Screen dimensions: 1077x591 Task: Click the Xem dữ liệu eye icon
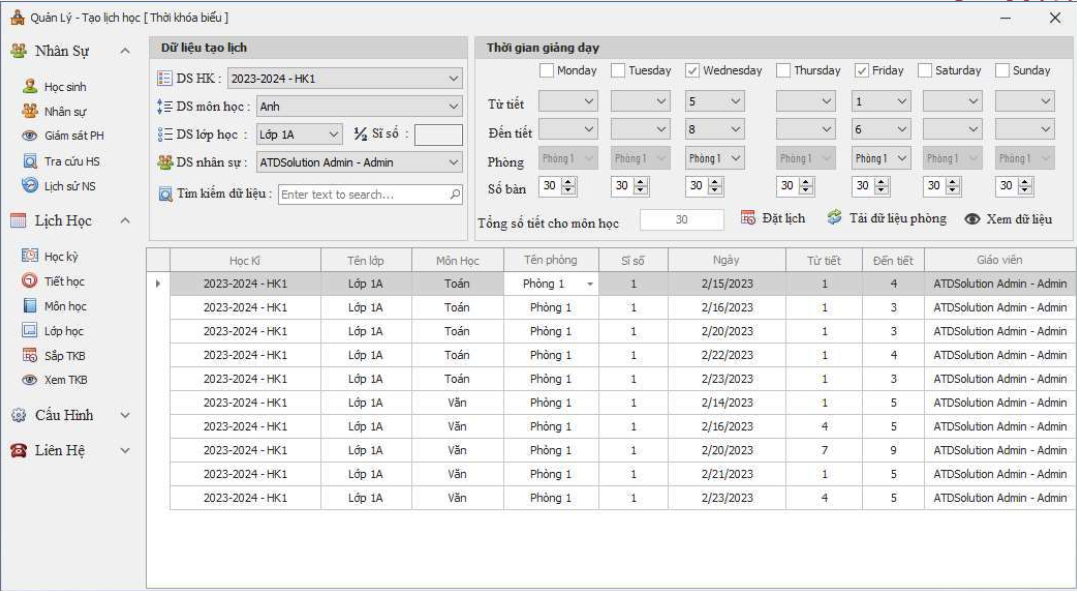(x=971, y=220)
